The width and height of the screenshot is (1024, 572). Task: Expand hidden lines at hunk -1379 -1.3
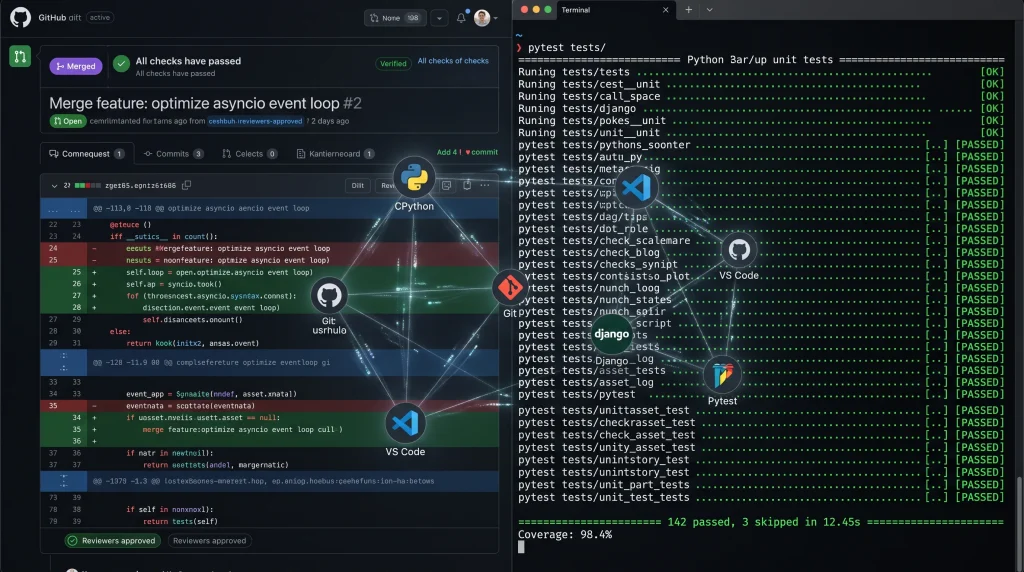[x=63, y=481]
